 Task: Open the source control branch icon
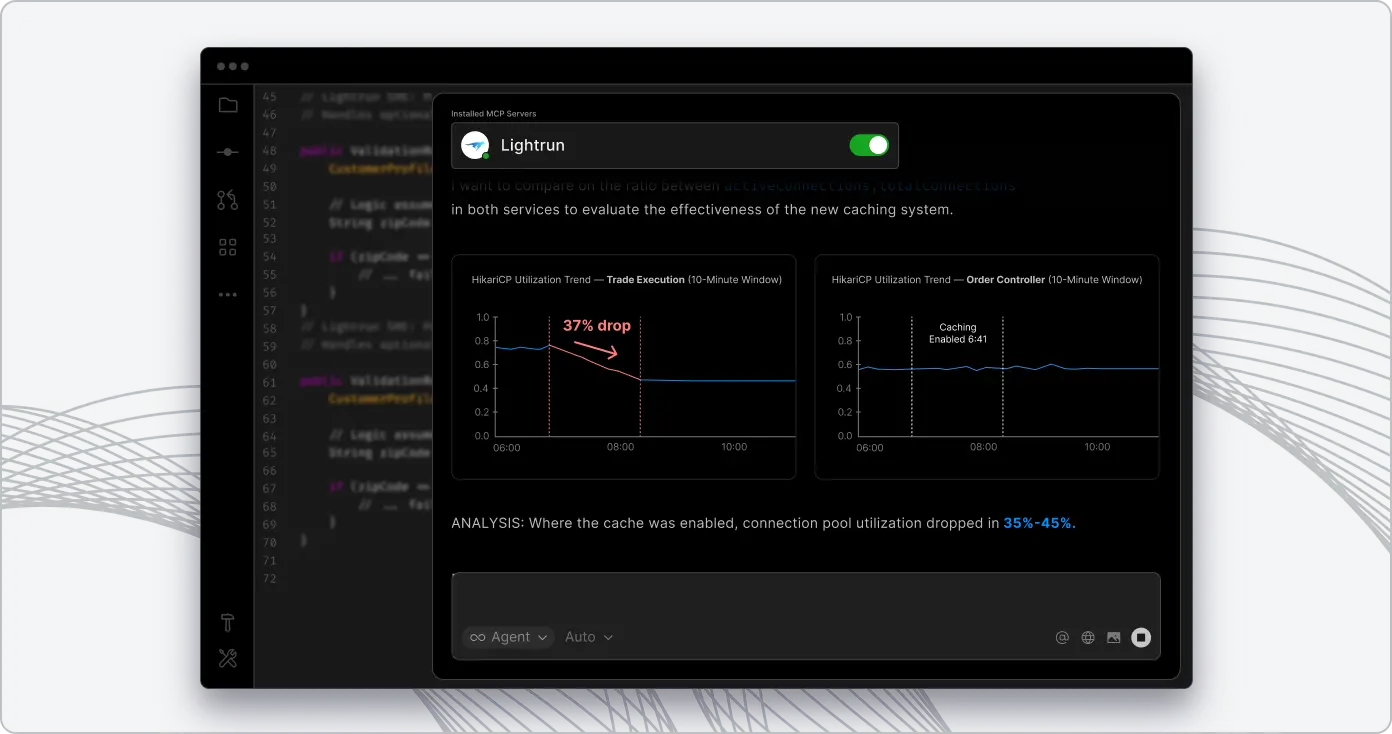[227, 200]
